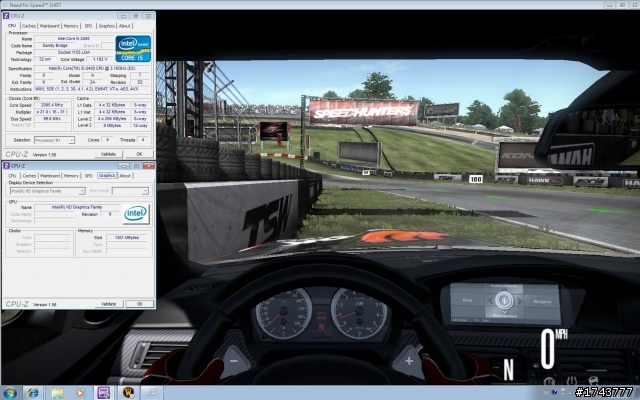Click Validate in lower CPU-Z window
The width and height of the screenshot is (640, 400).
click(108, 304)
